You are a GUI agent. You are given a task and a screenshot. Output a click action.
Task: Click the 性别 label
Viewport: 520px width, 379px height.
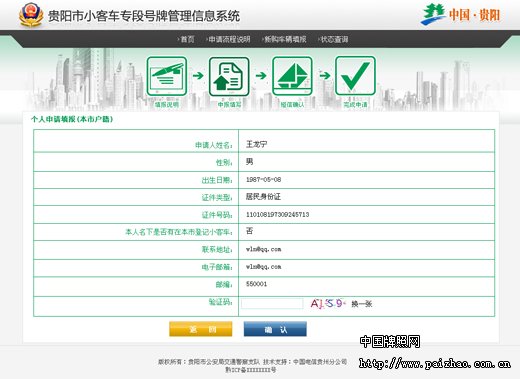click(x=224, y=163)
